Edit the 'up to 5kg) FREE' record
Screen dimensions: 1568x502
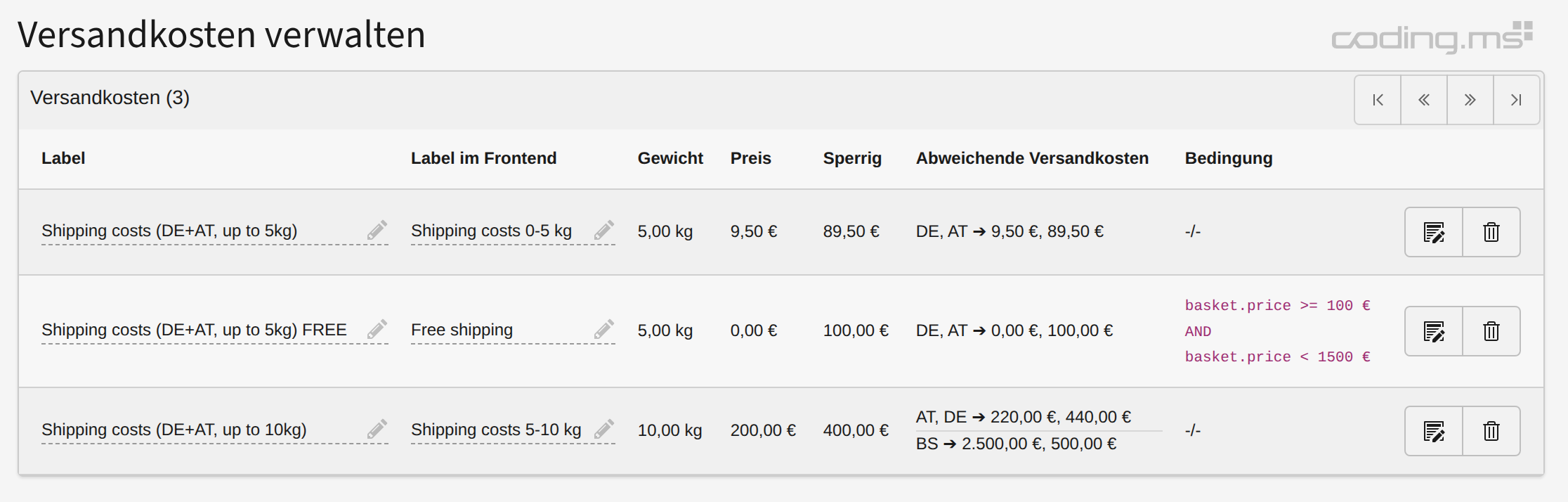tap(1434, 331)
